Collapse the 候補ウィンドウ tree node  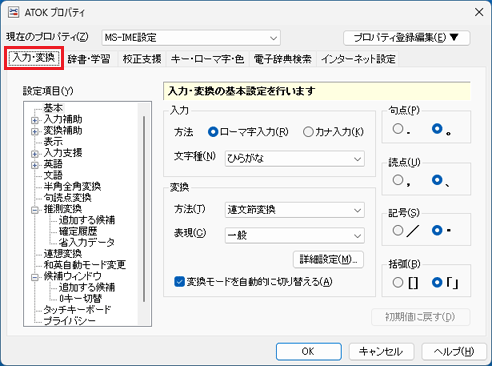click(35, 277)
